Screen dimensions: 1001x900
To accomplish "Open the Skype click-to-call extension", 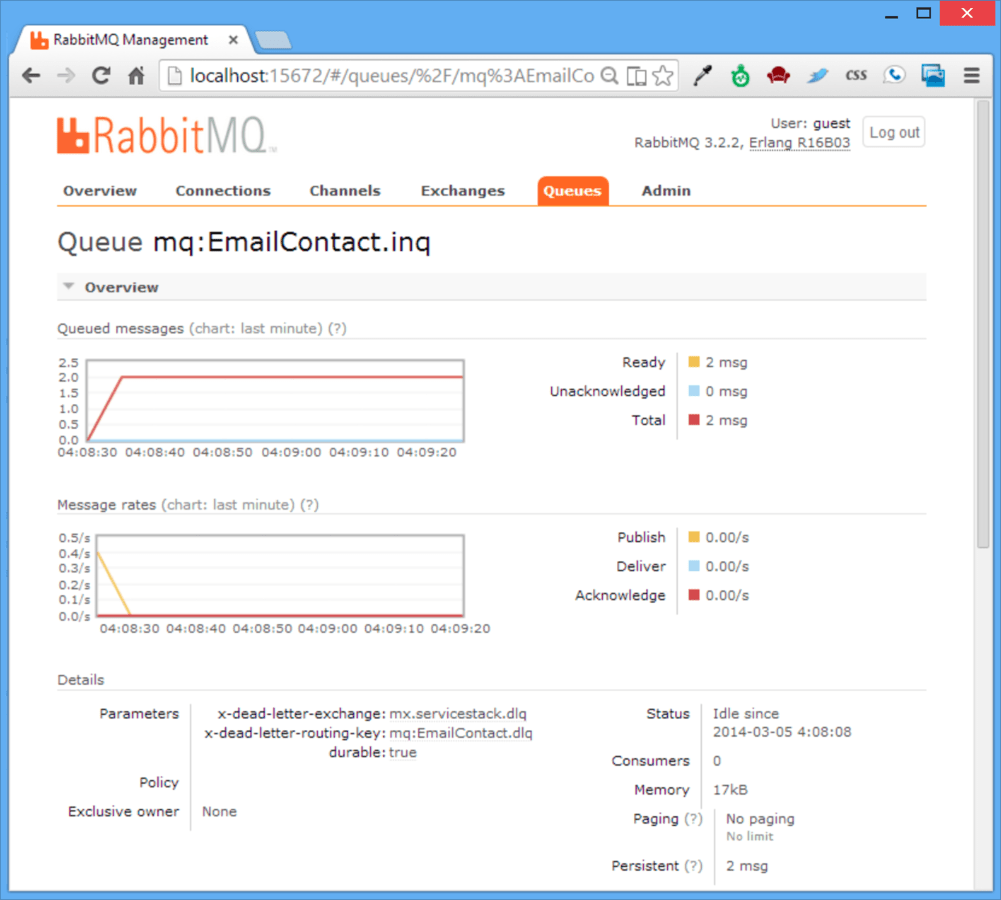I will [x=895, y=74].
